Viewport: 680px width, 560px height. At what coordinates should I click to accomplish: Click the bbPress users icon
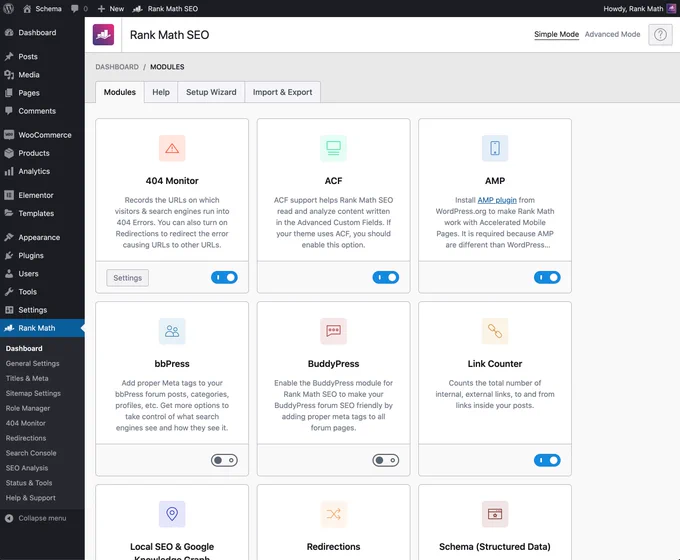click(172, 331)
